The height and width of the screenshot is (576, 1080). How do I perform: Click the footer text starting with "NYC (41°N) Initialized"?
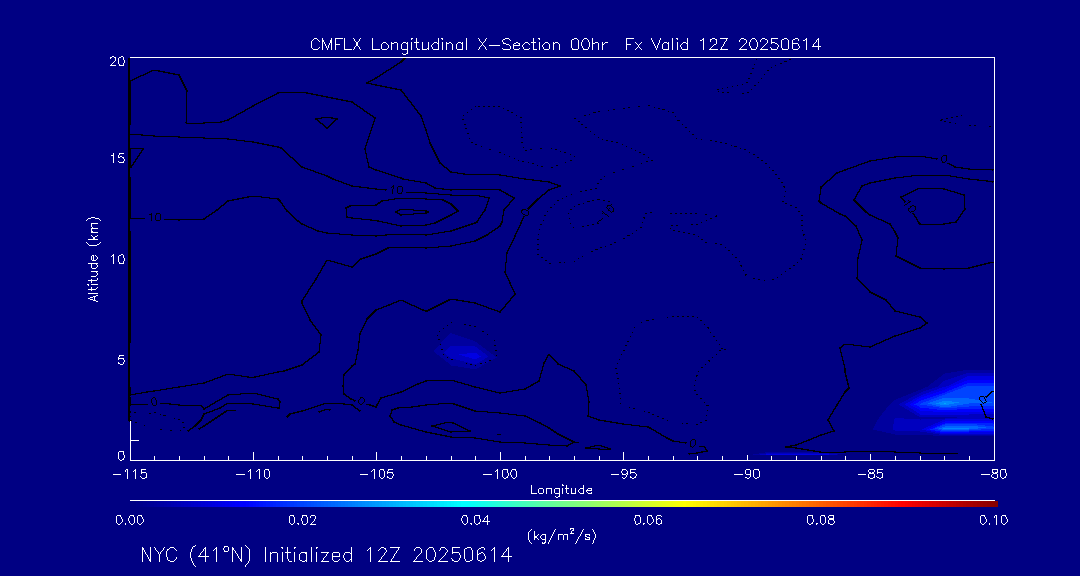326,555
